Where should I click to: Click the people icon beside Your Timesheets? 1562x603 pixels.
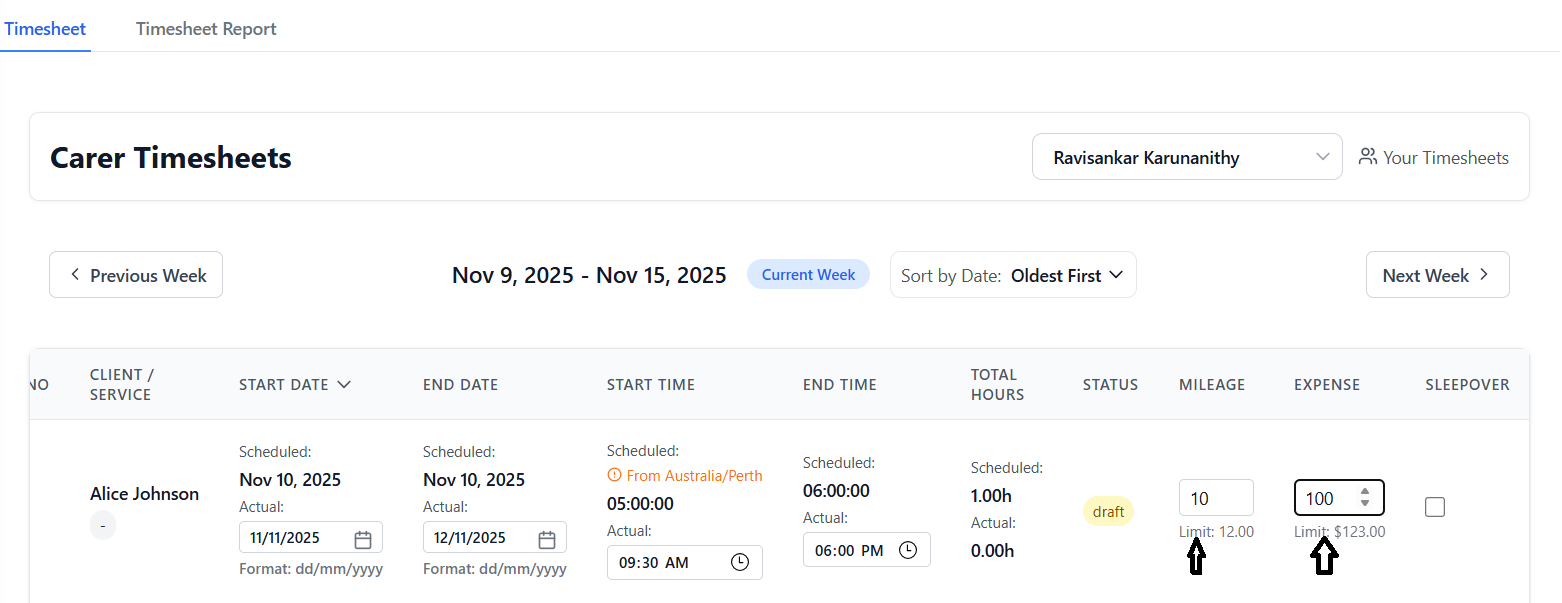coord(1367,157)
